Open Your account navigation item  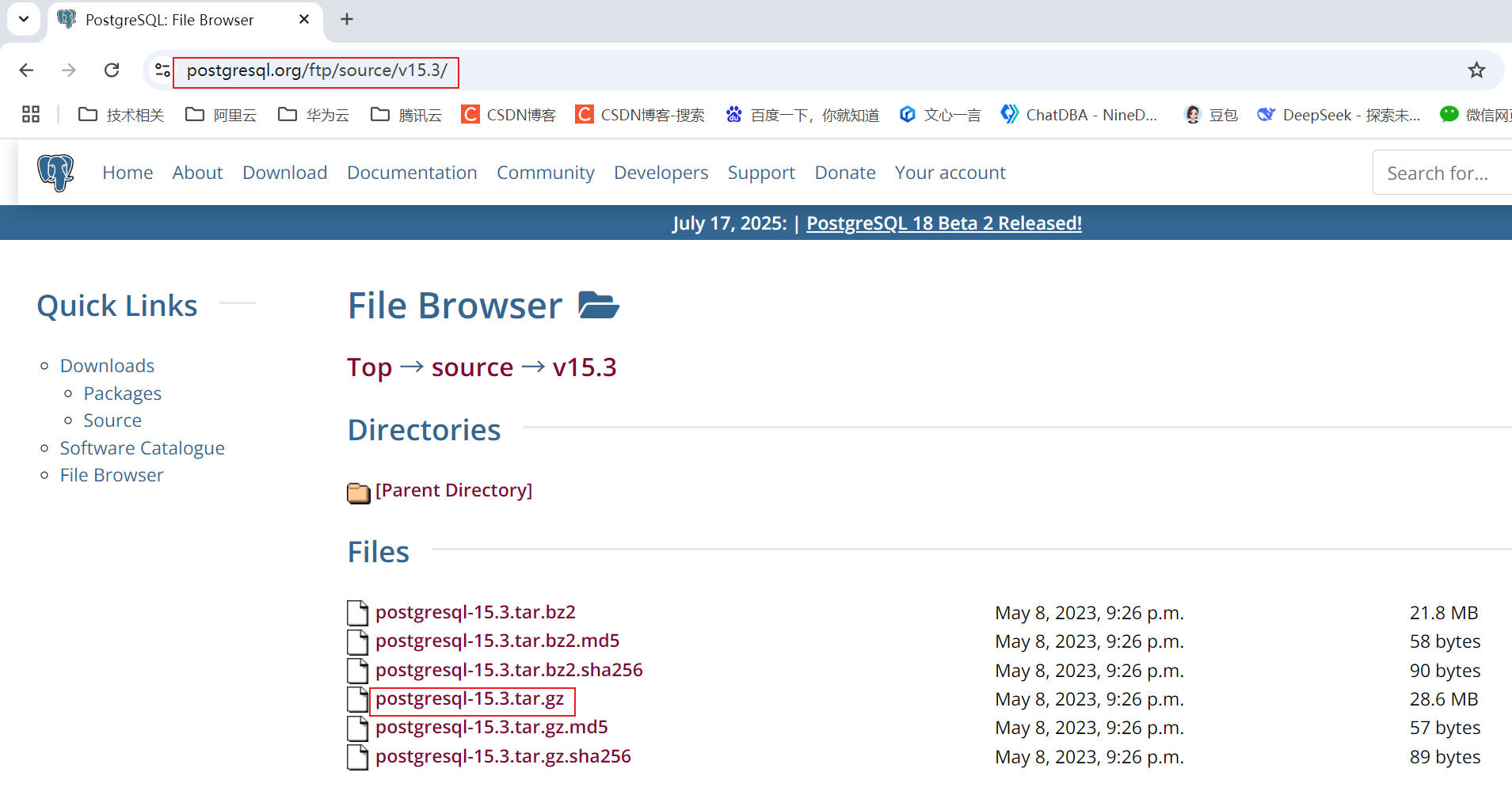950,173
